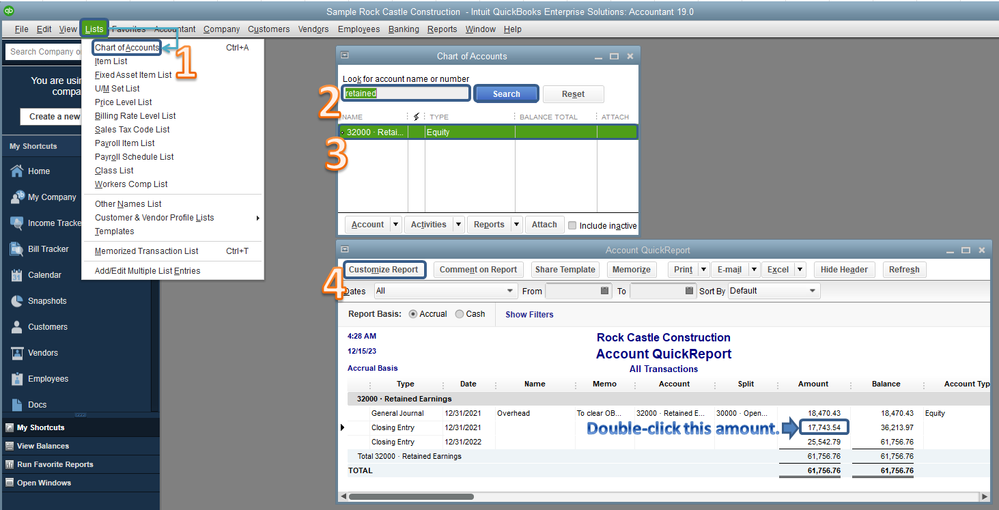
Task: Open the Customers sidebar icon
Action: [17, 327]
